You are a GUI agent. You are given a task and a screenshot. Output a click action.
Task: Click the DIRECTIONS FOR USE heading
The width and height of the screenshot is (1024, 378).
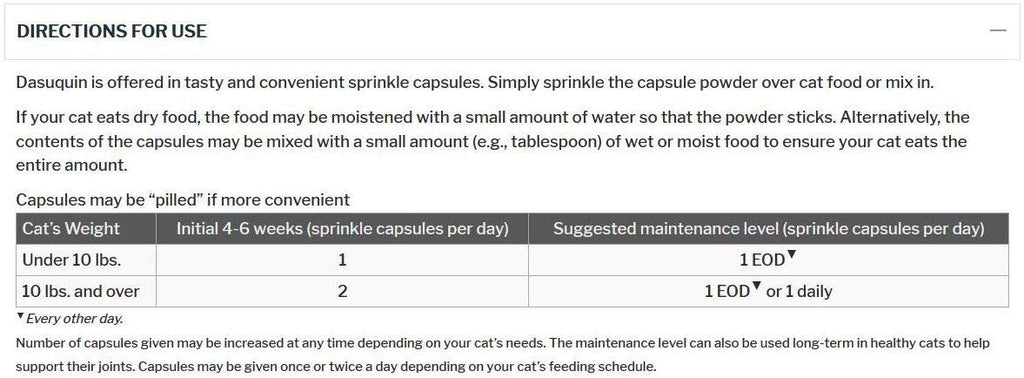pos(112,31)
